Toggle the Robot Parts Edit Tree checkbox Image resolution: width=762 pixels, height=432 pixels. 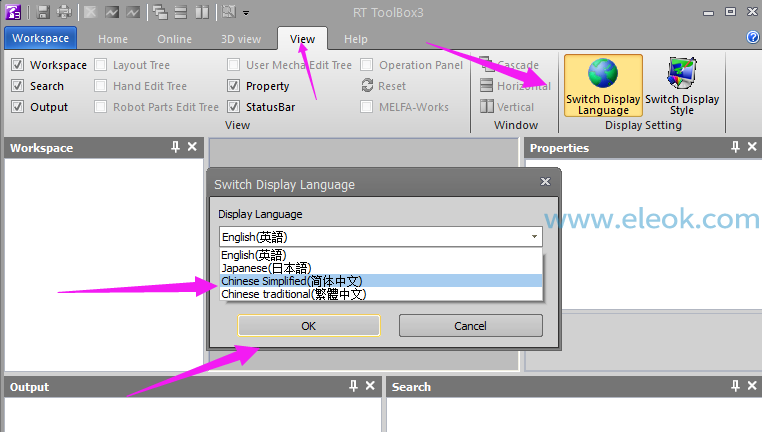tap(101, 107)
